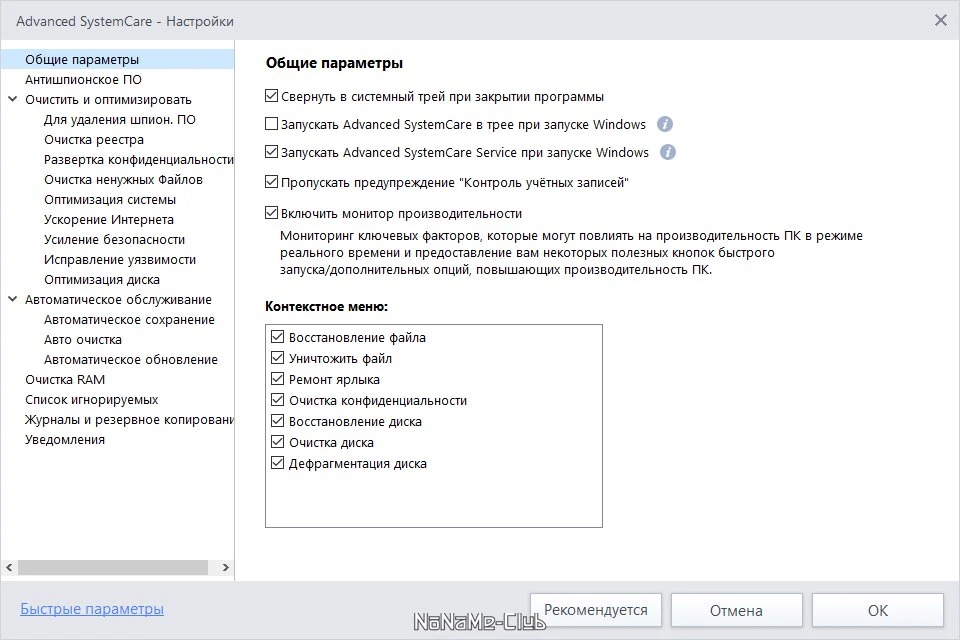
Task: Select 'Очистка ненужных Файлов' item
Action: [123, 179]
